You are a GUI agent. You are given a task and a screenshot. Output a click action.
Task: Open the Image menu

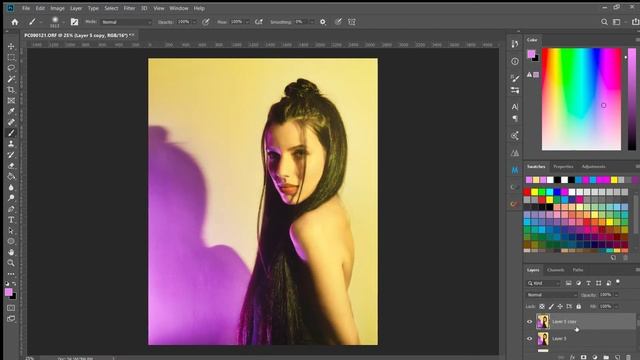pos(57,8)
